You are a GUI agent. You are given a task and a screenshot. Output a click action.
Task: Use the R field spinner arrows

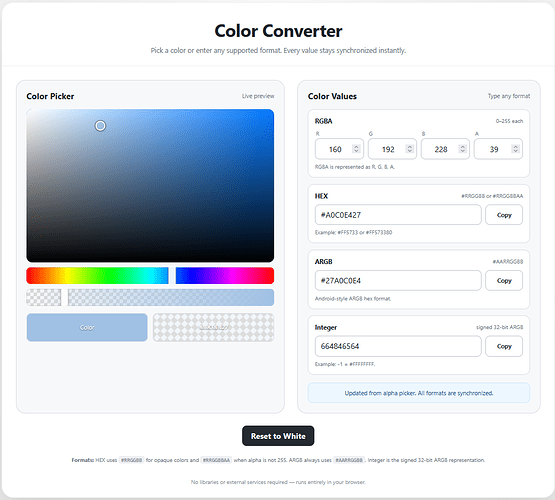(x=356, y=149)
